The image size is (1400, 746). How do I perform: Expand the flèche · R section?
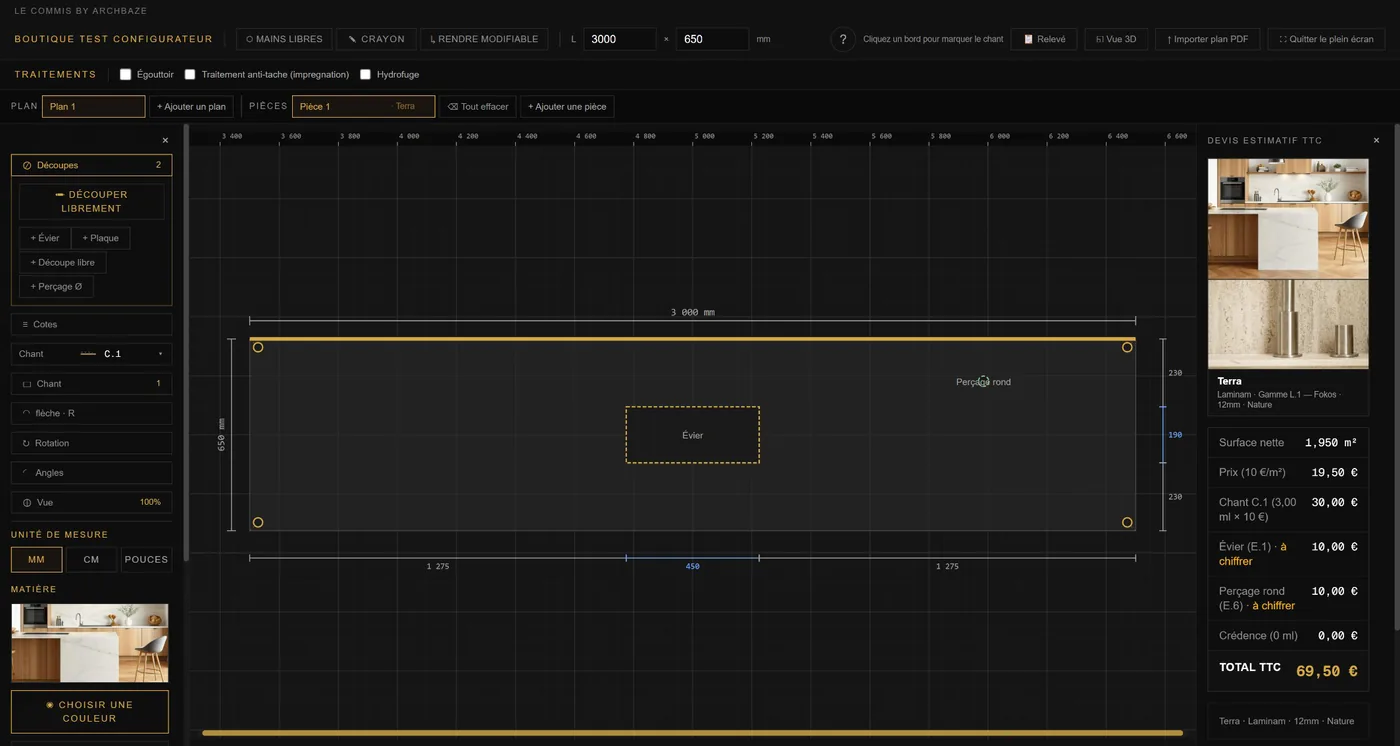pyautogui.click(x=91, y=413)
